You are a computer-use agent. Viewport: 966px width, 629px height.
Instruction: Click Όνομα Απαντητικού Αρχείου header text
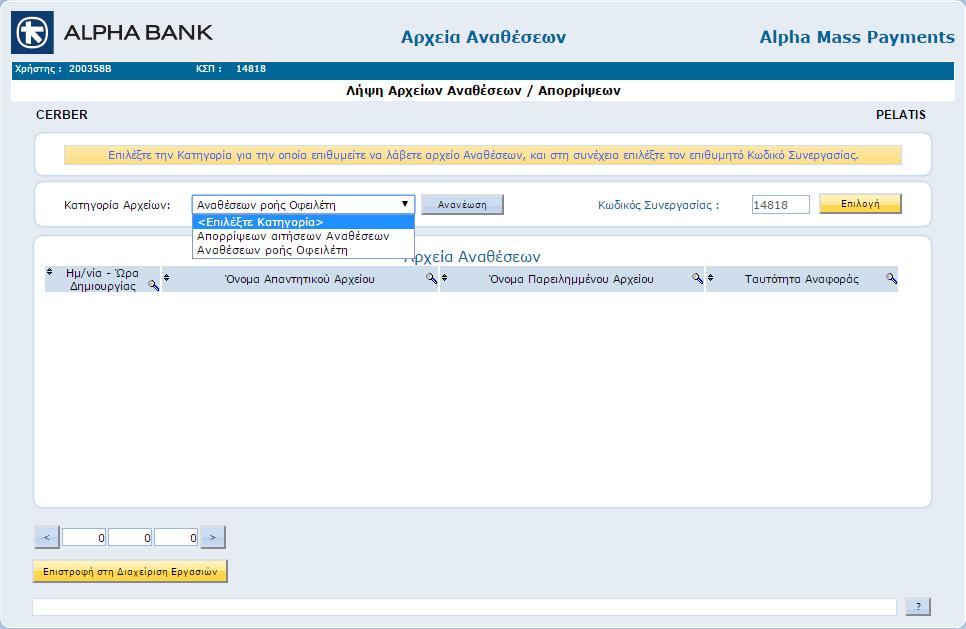click(x=299, y=279)
